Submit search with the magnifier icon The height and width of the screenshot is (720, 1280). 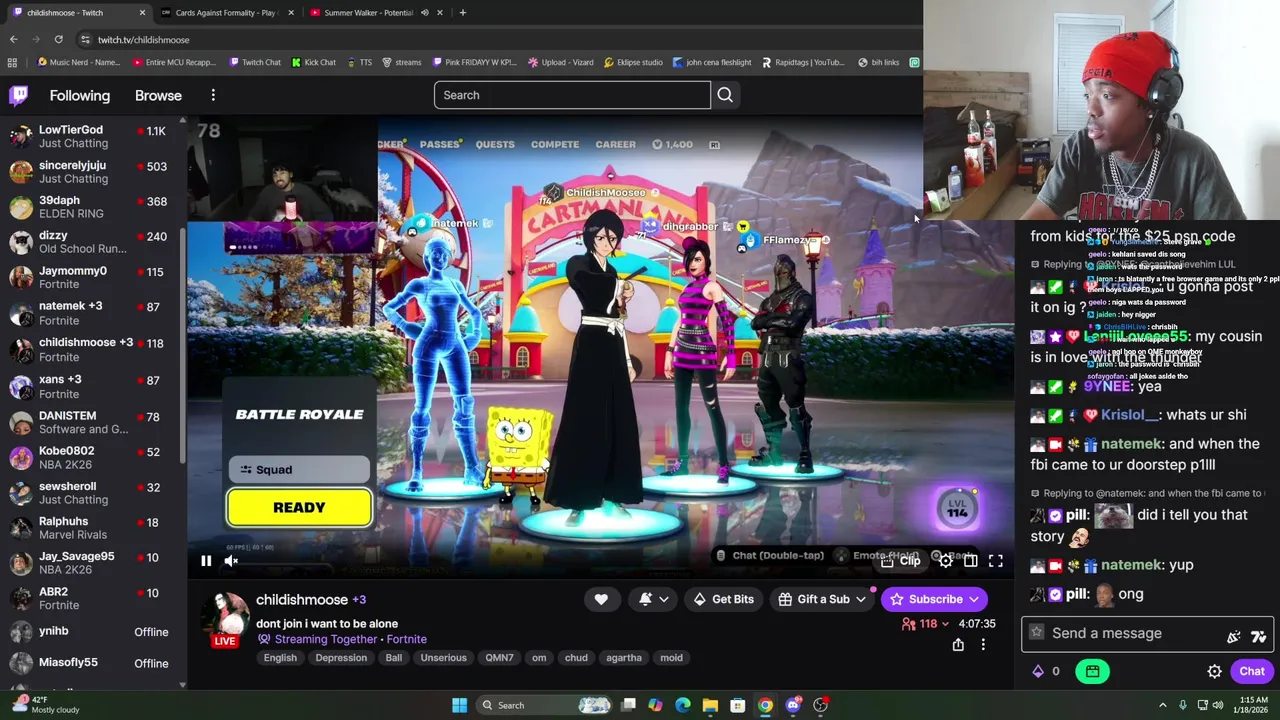pyautogui.click(x=725, y=95)
